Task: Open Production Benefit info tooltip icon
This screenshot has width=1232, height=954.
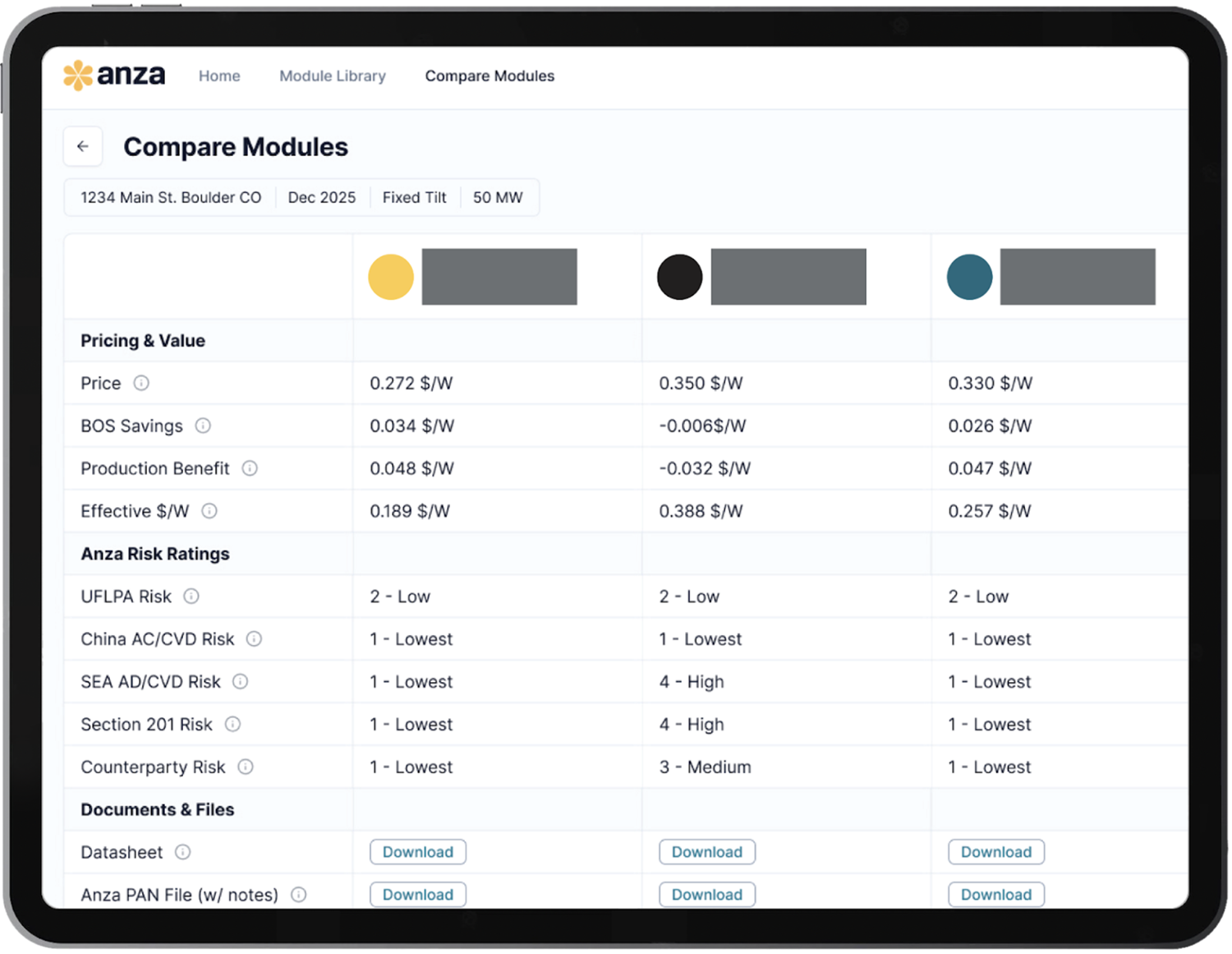Action: click(250, 468)
